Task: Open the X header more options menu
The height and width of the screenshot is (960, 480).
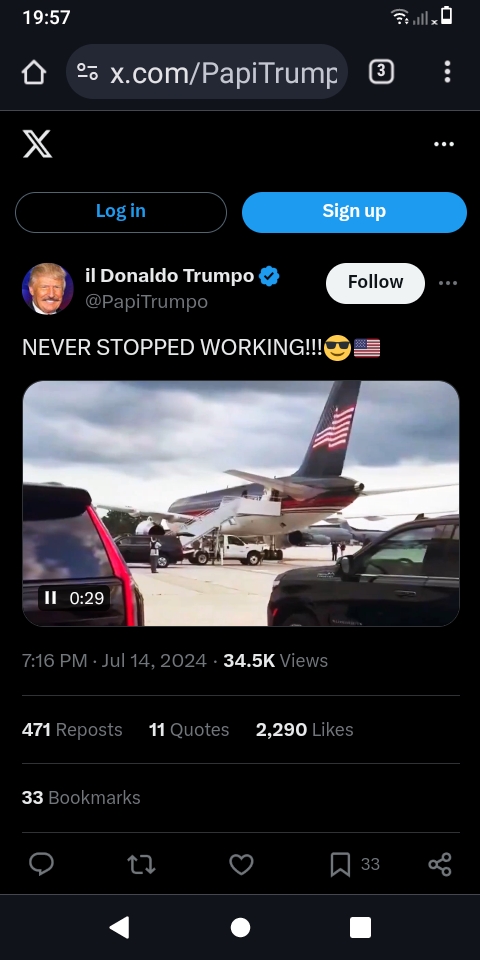Action: 444,144
